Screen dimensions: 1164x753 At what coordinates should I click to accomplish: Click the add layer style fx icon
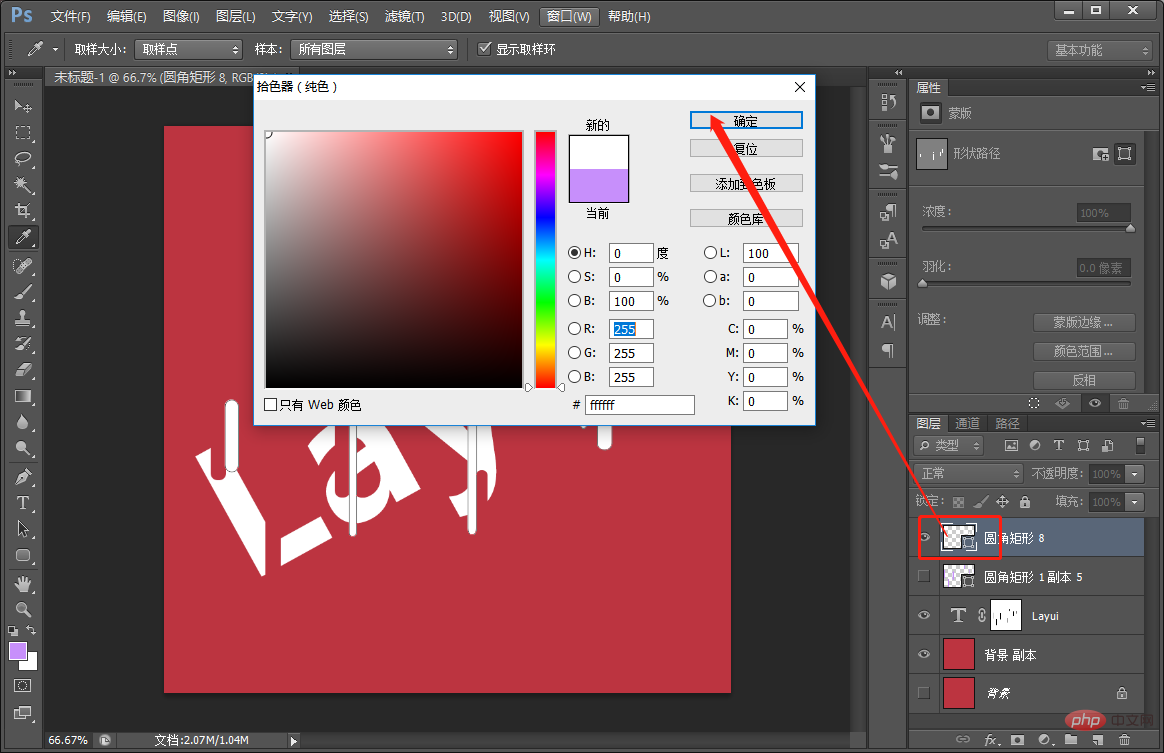coord(991,740)
